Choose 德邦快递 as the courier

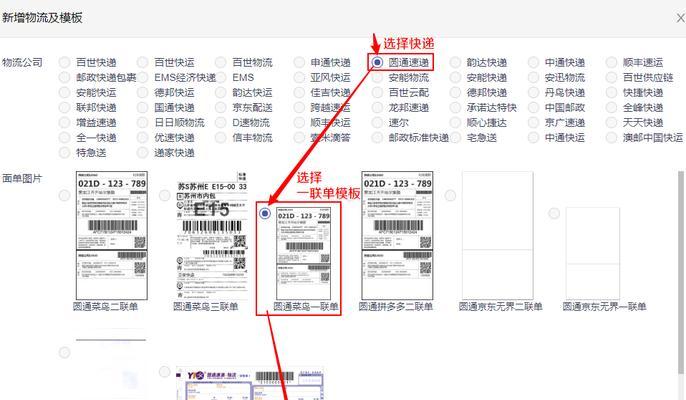click(x=455, y=93)
